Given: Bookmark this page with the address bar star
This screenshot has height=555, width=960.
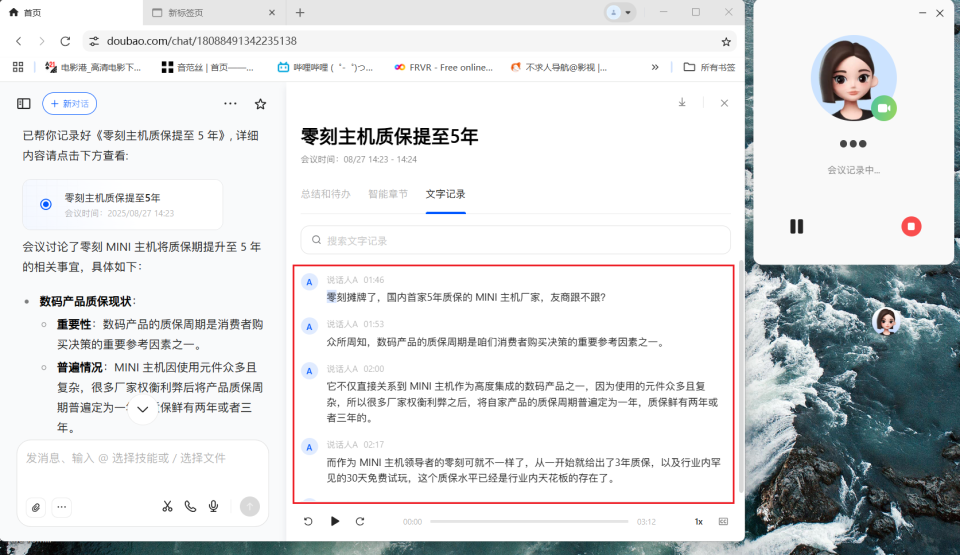Looking at the screenshot, I should (726, 42).
